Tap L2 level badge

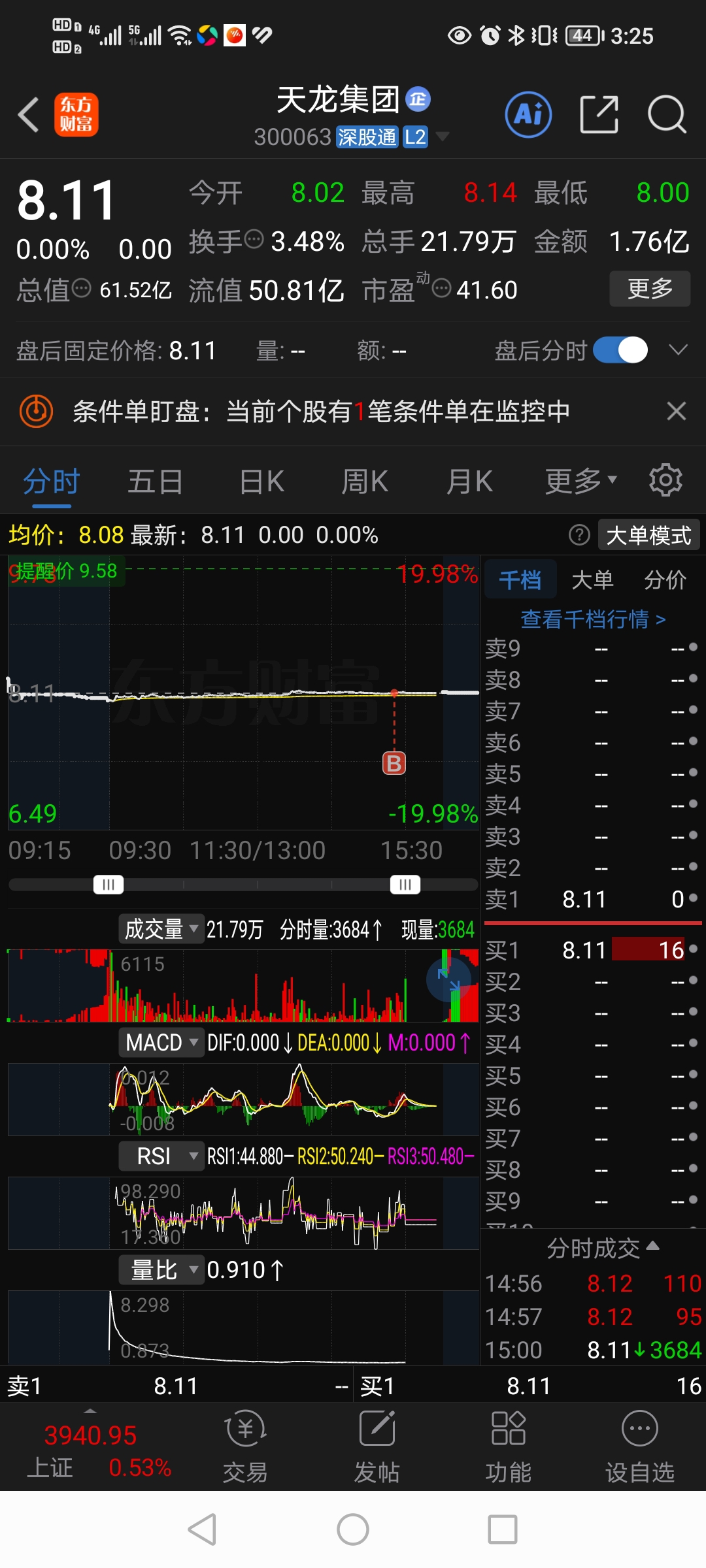[x=415, y=137]
